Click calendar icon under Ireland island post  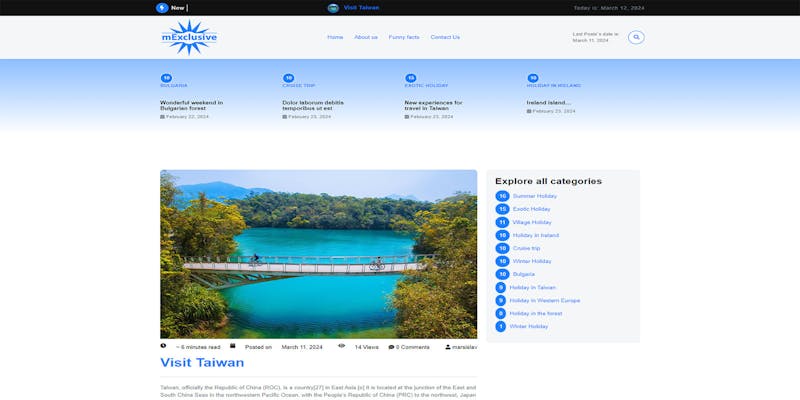pos(529,111)
